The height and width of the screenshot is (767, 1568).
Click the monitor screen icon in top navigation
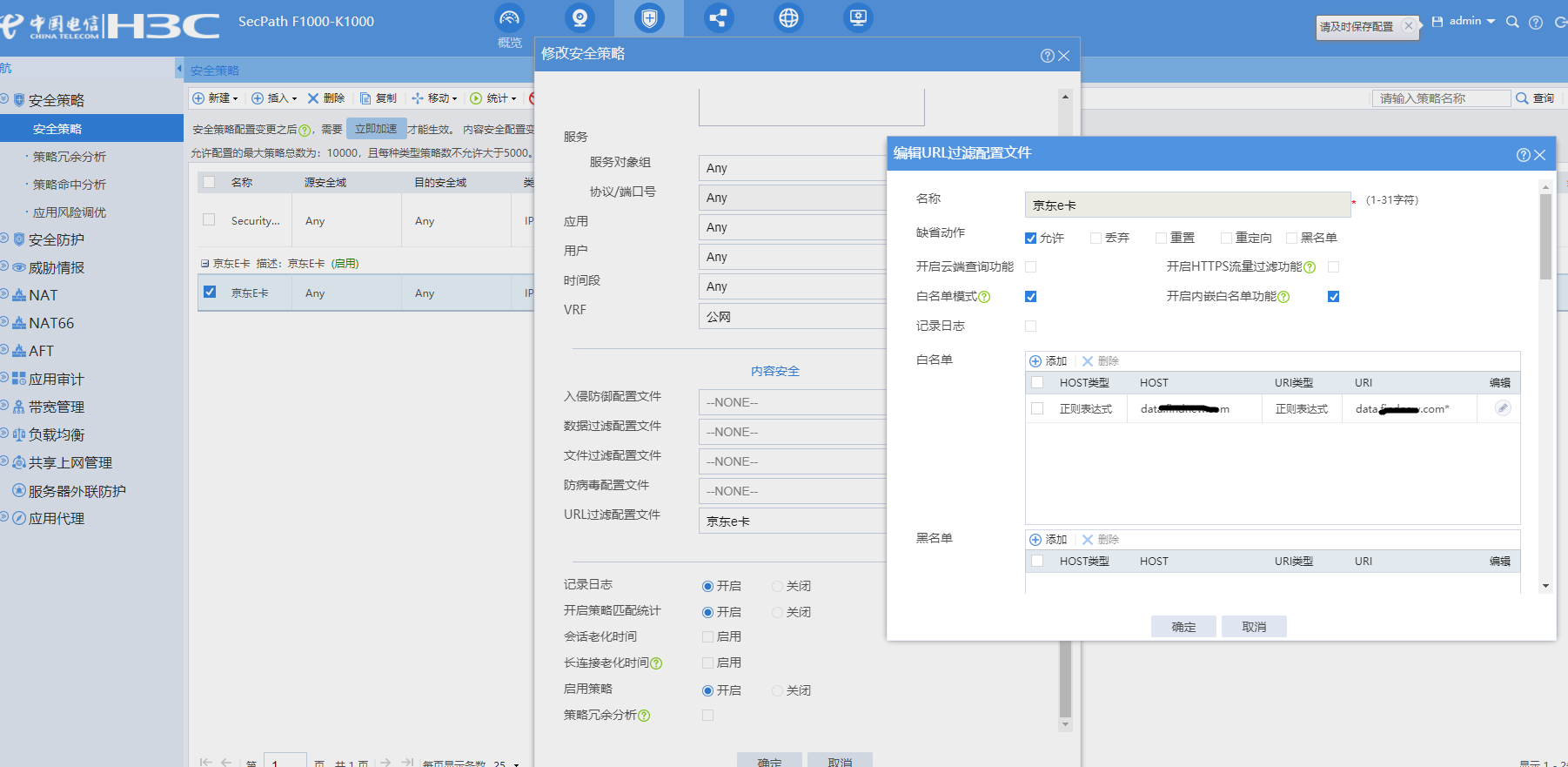tap(858, 18)
